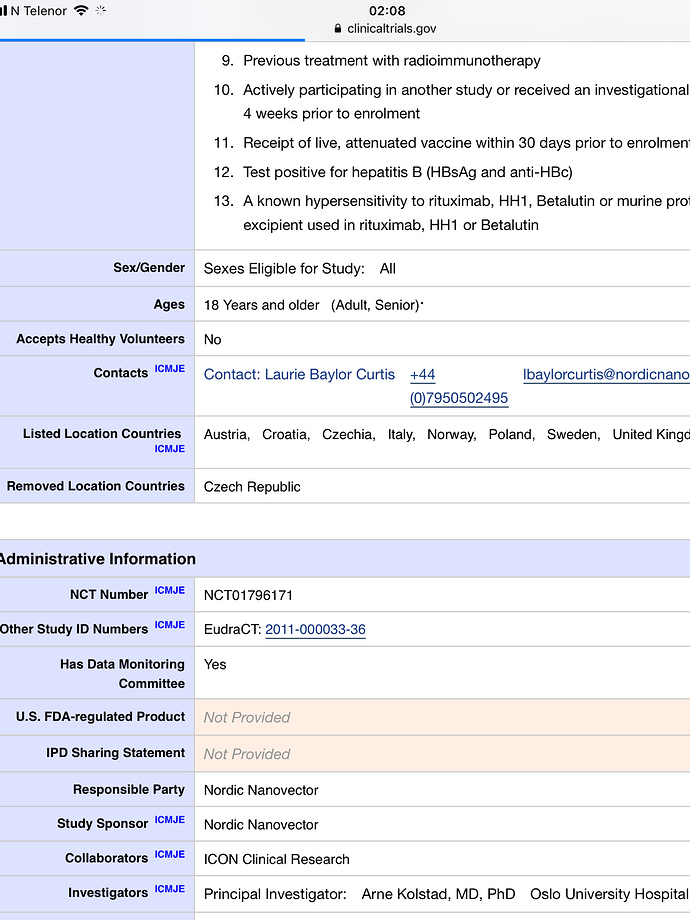Click the 'Accepts Healthy Volunteers' row label
This screenshot has height=920, width=690.
[100, 339]
